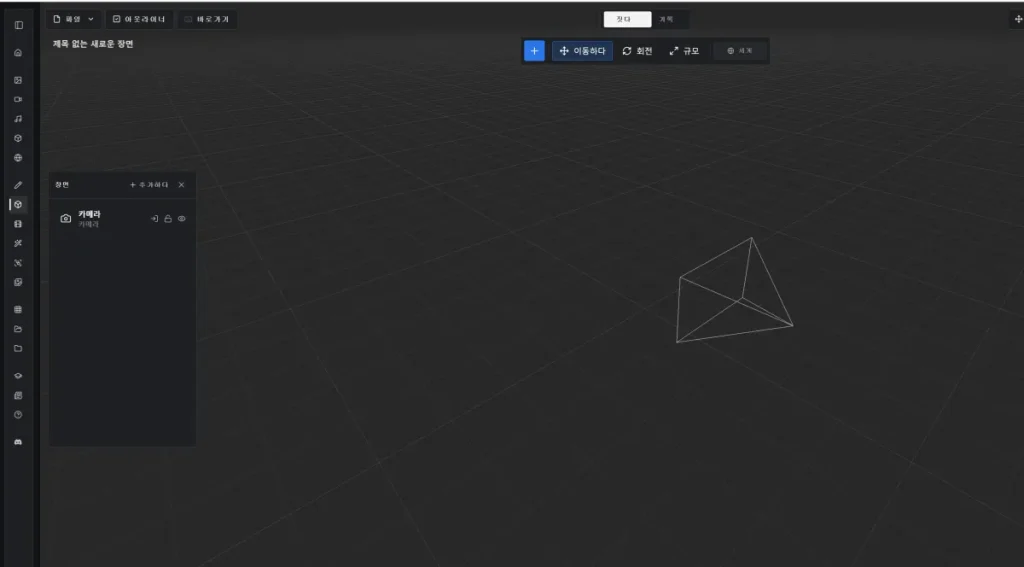This screenshot has height=567, width=1024.
Task: Click the enter arrow icon on 카메라 row
Action: [x=155, y=219]
